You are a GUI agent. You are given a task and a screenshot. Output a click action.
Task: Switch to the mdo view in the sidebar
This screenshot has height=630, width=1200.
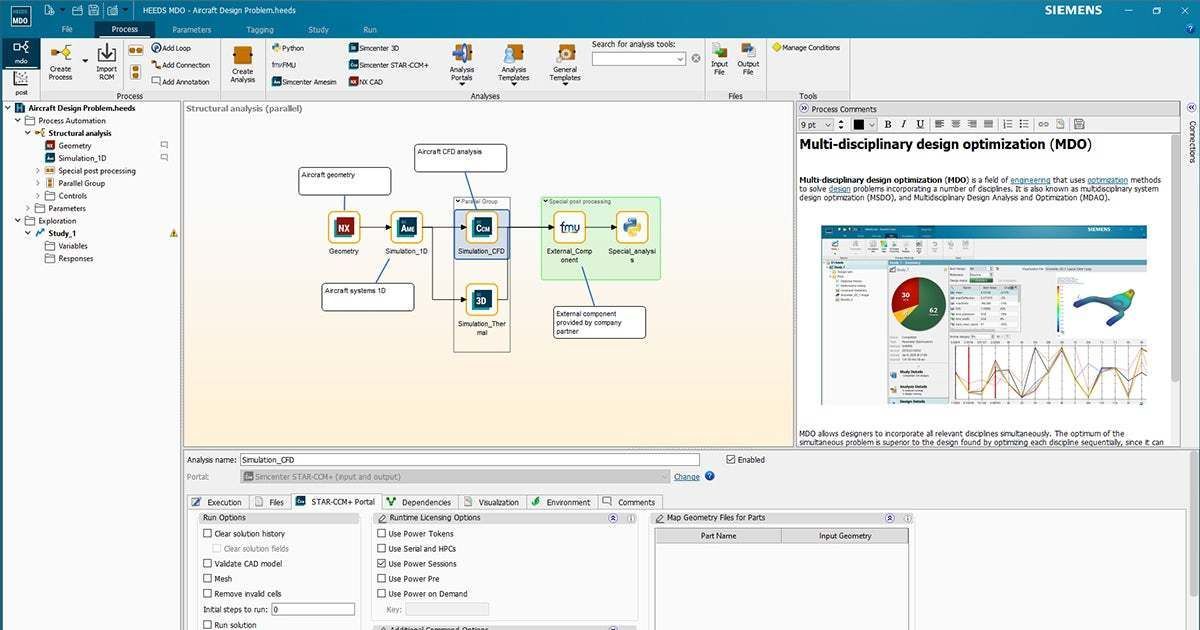click(20, 52)
